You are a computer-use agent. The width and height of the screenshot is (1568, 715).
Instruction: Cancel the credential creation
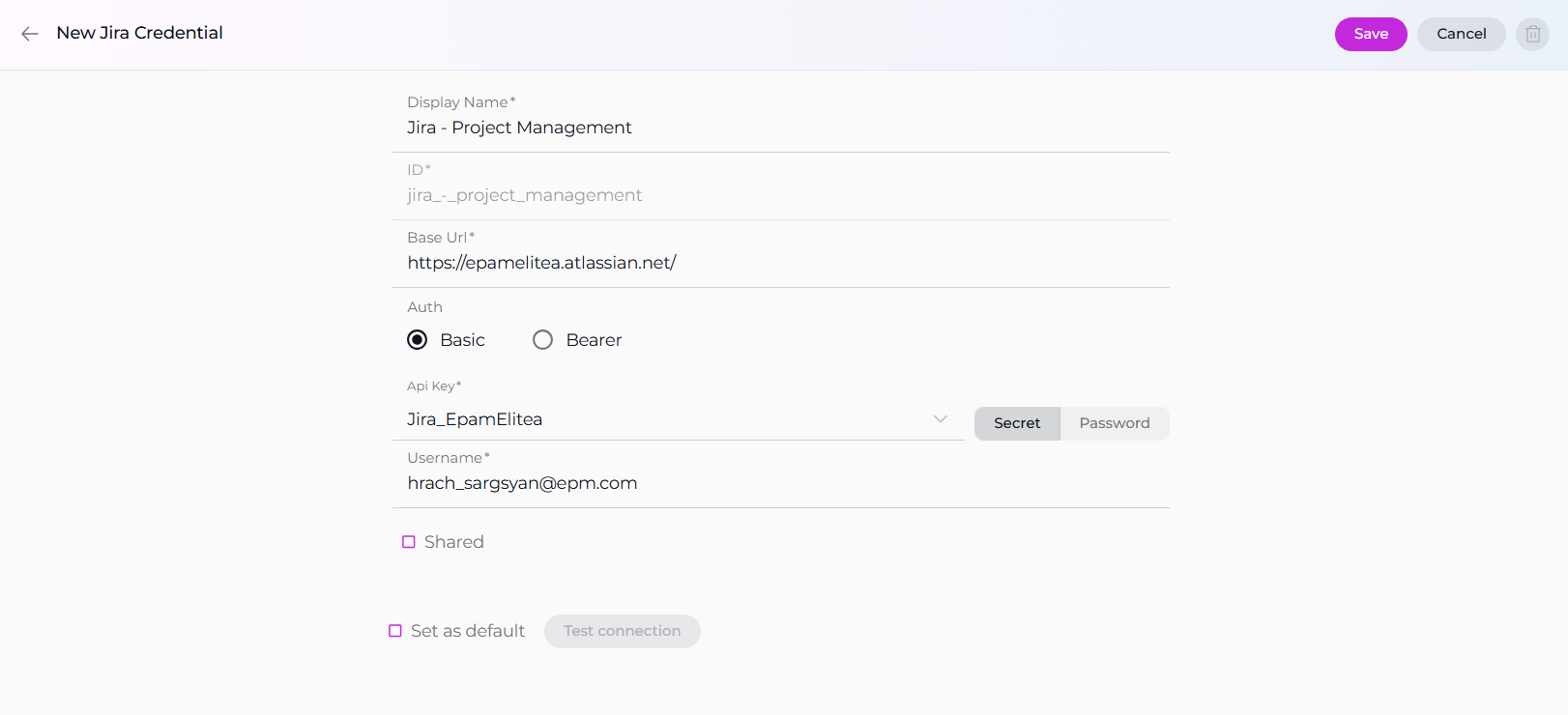1461,34
